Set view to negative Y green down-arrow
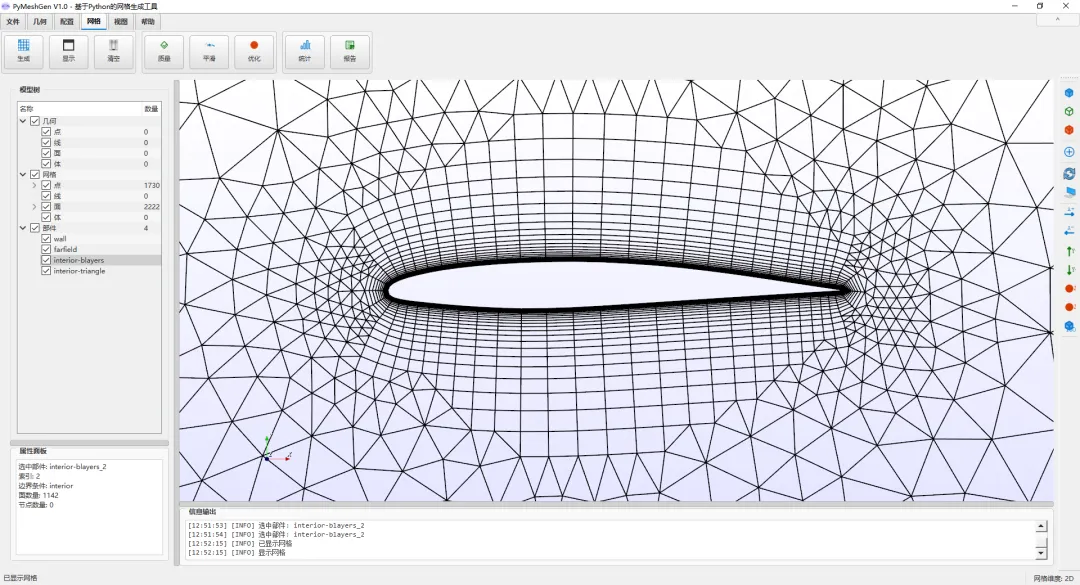The image size is (1080, 585). click(x=1069, y=269)
